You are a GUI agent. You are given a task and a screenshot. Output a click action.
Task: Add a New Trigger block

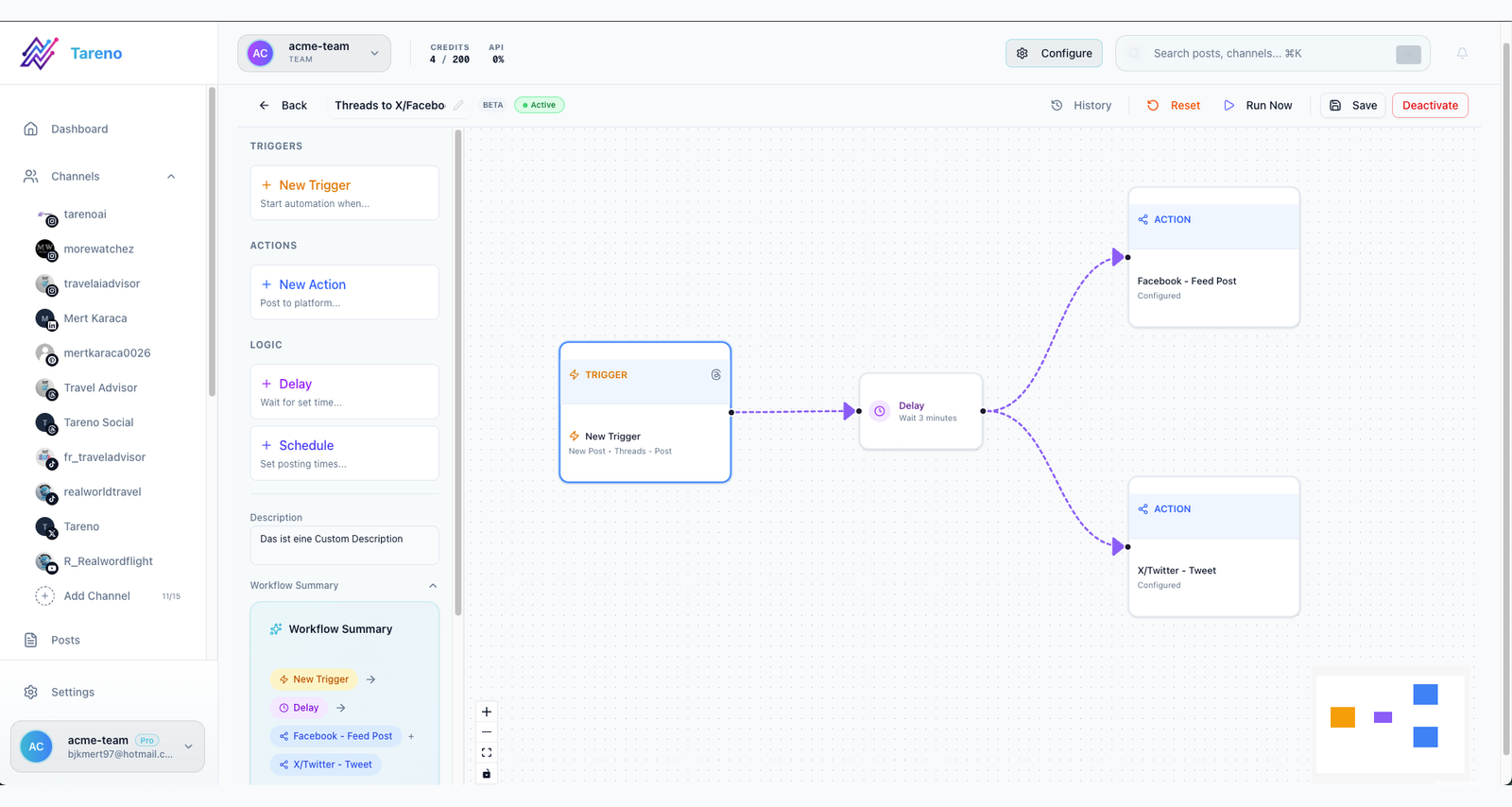(x=344, y=193)
